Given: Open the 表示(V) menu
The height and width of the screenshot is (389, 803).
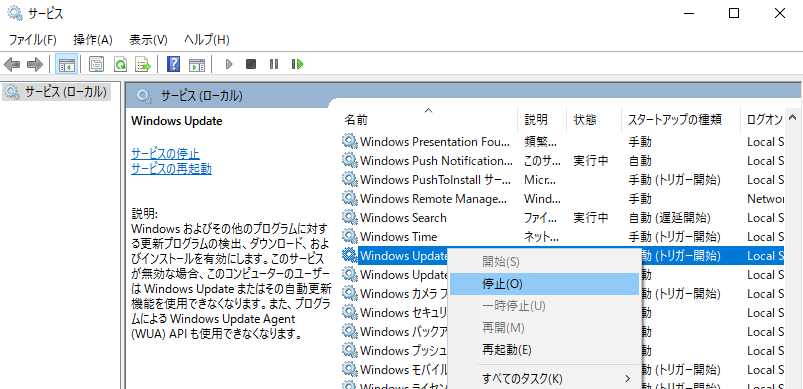Looking at the screenshot, I should pyautogui.click(x=149, y=40).
